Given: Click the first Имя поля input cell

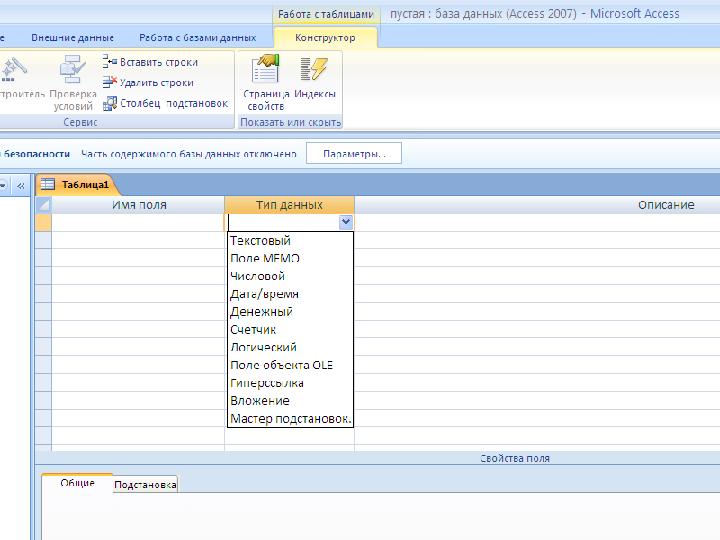Looking at the screenshot, I should coord(138,223).
